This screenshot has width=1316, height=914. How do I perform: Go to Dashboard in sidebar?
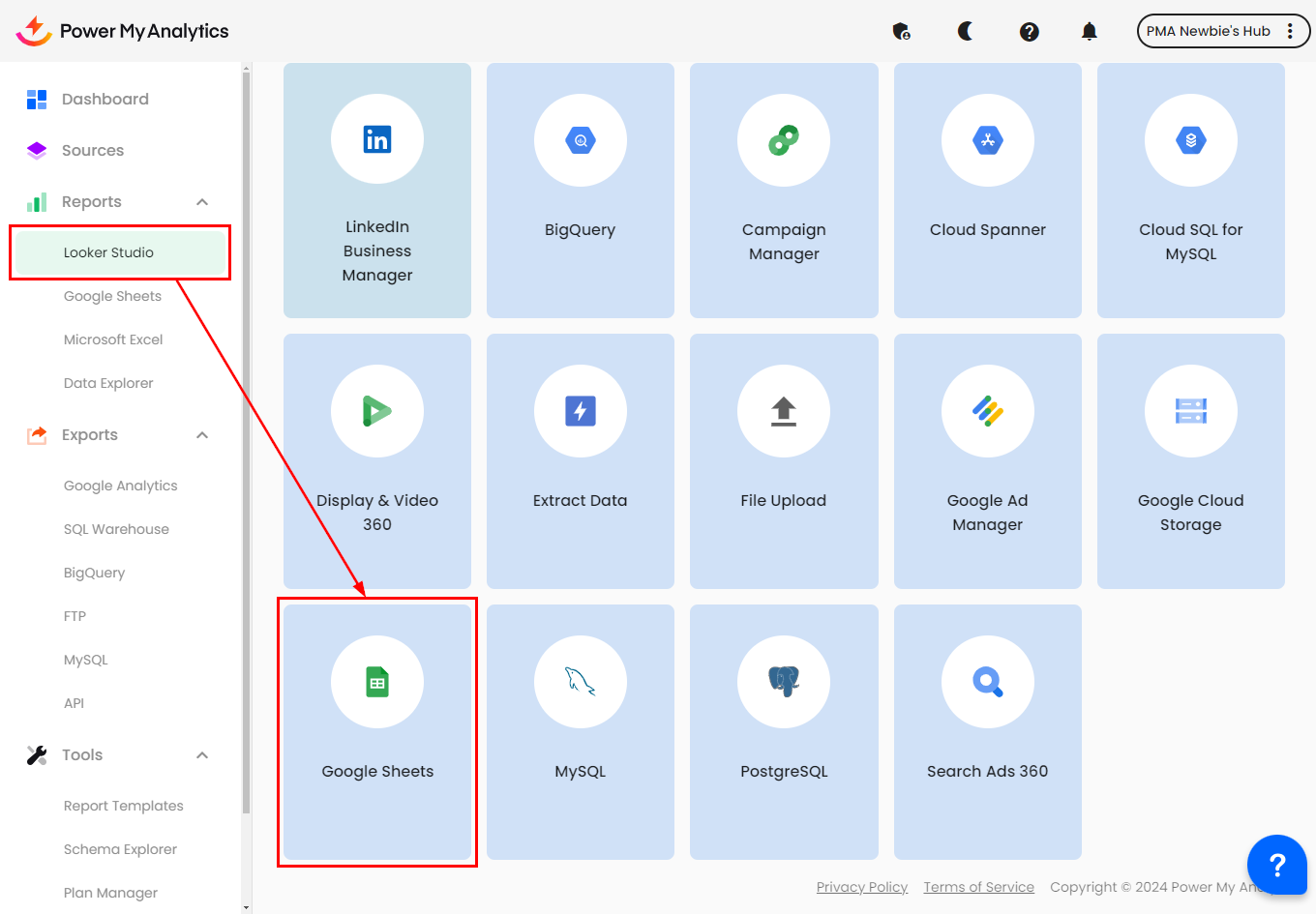[x=105, y=99]
